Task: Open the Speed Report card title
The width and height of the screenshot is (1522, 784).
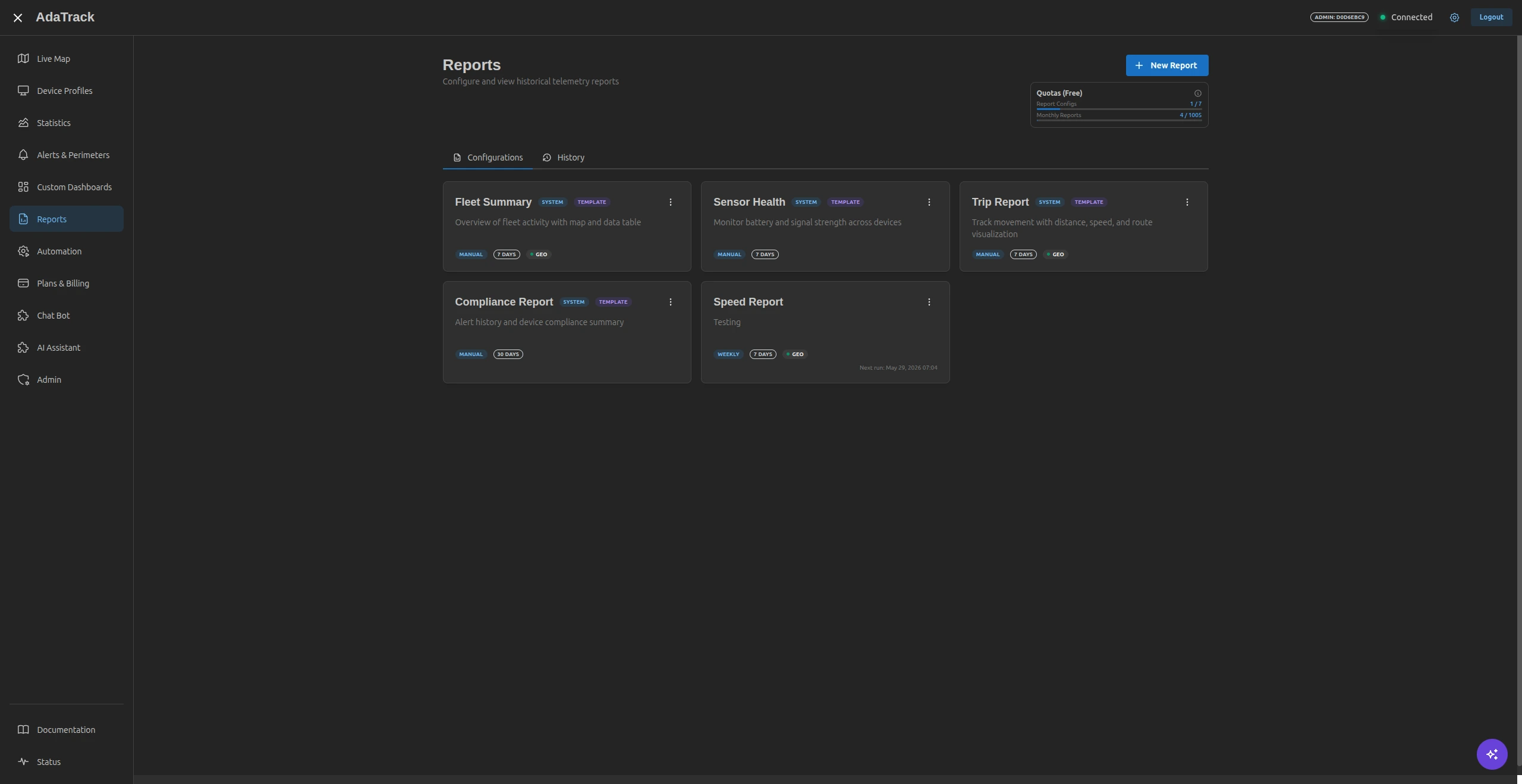Action: coord(748,302)
